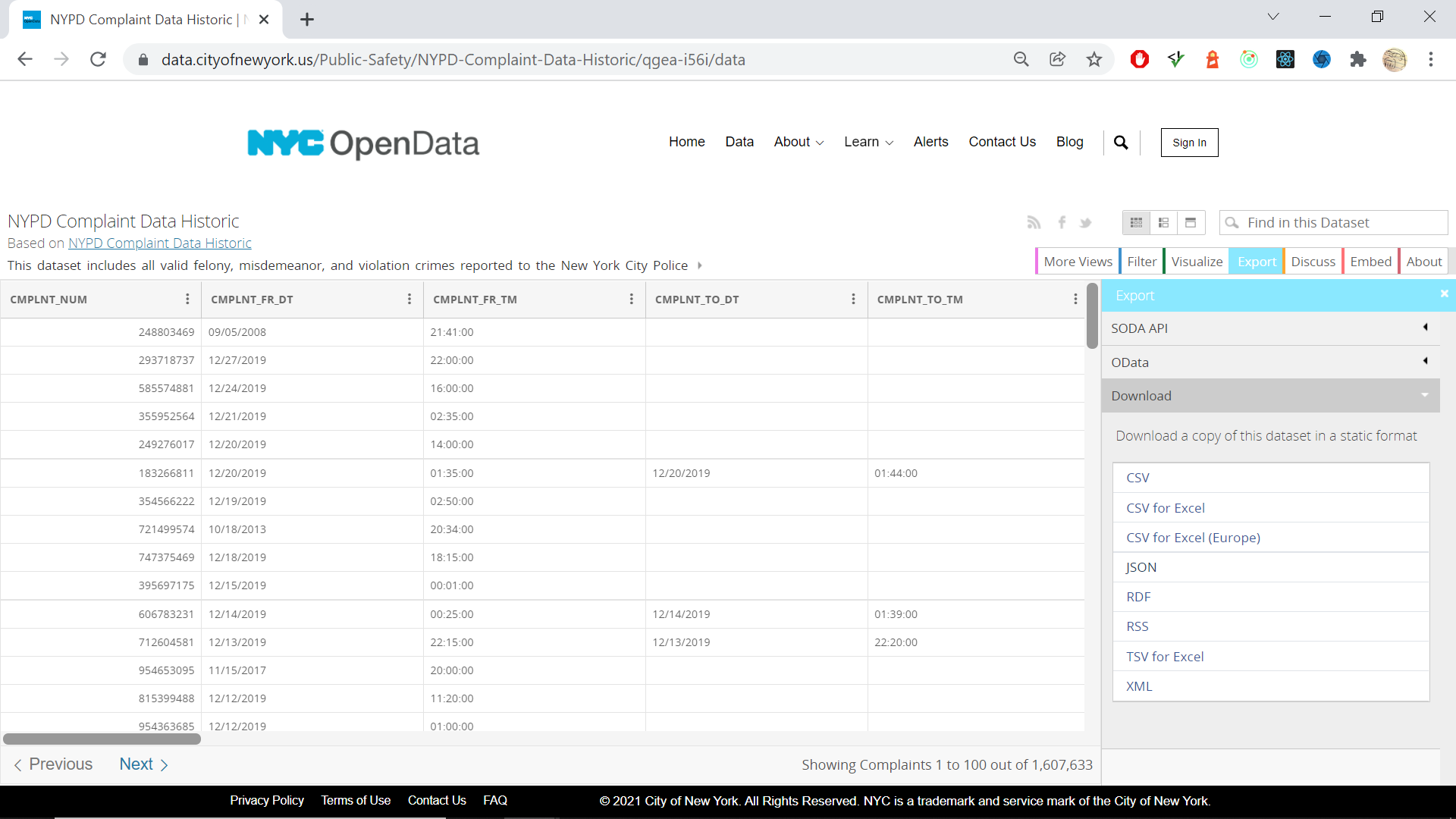Viewport: 1456px width, 819px height.
Task: Open CMPLNT_FR_DT column options menu
Action: click(x=409, y=299)
